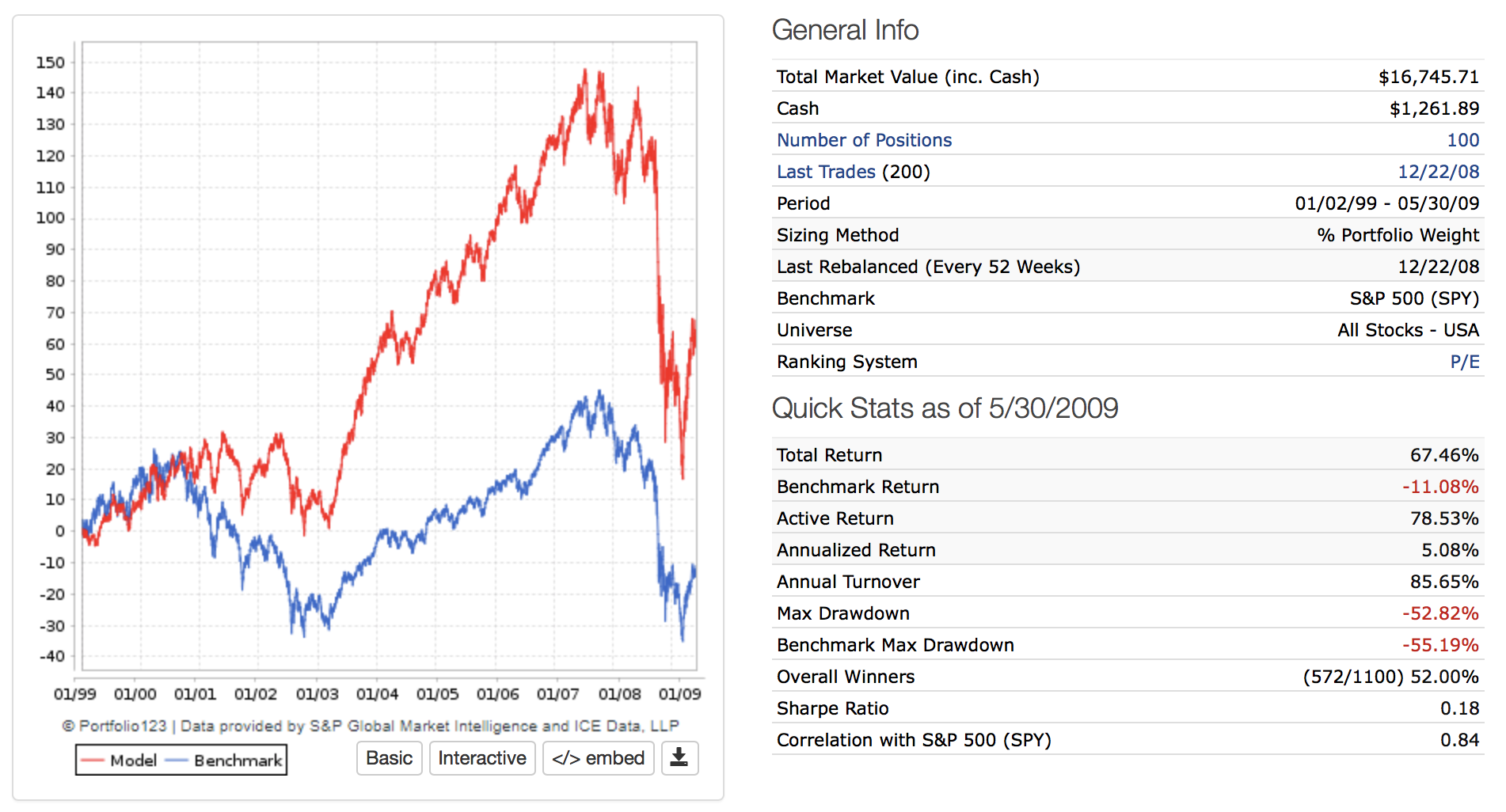Click the Quick Stats heading
Viewport: 1506px width, 812px height.
[944, 408]
